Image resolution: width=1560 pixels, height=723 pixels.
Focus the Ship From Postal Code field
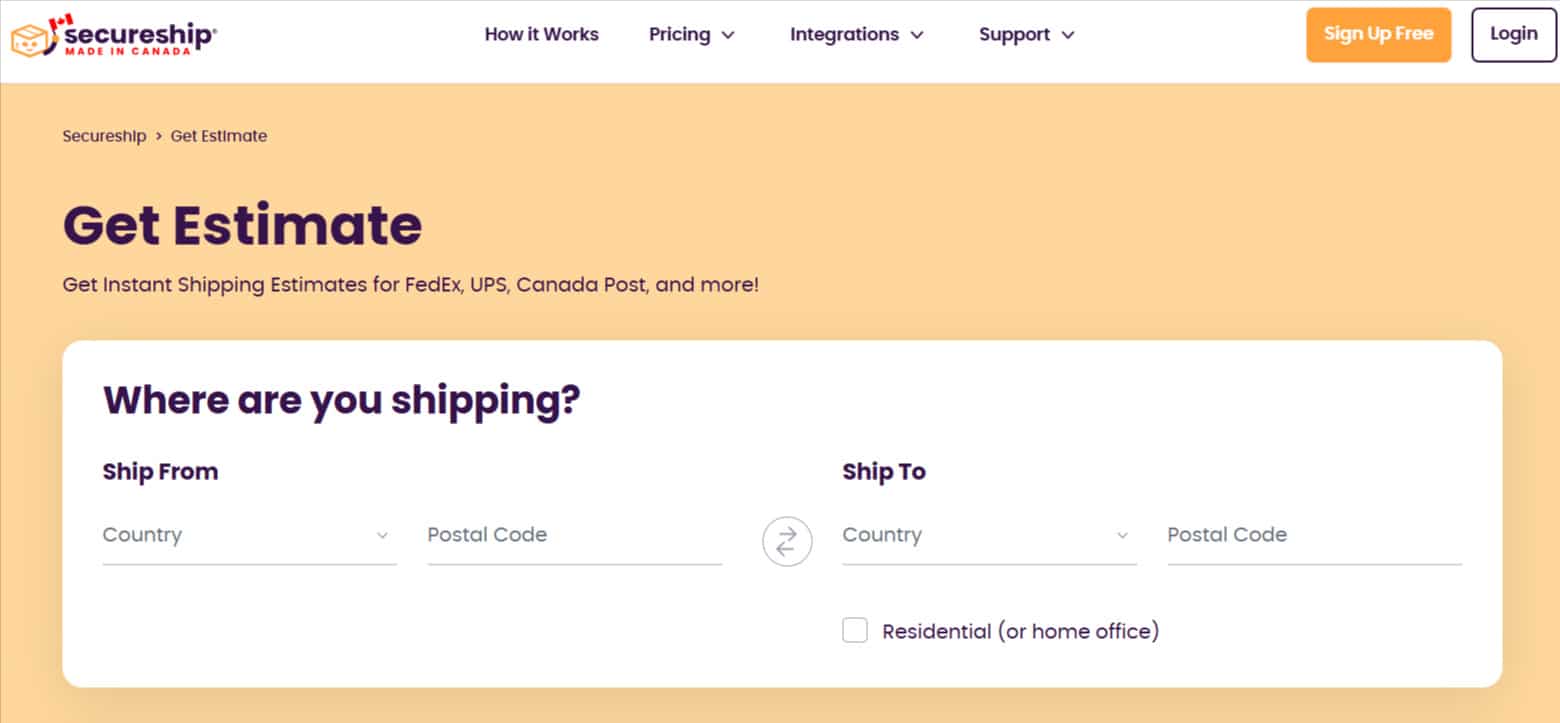click(574, 535)
